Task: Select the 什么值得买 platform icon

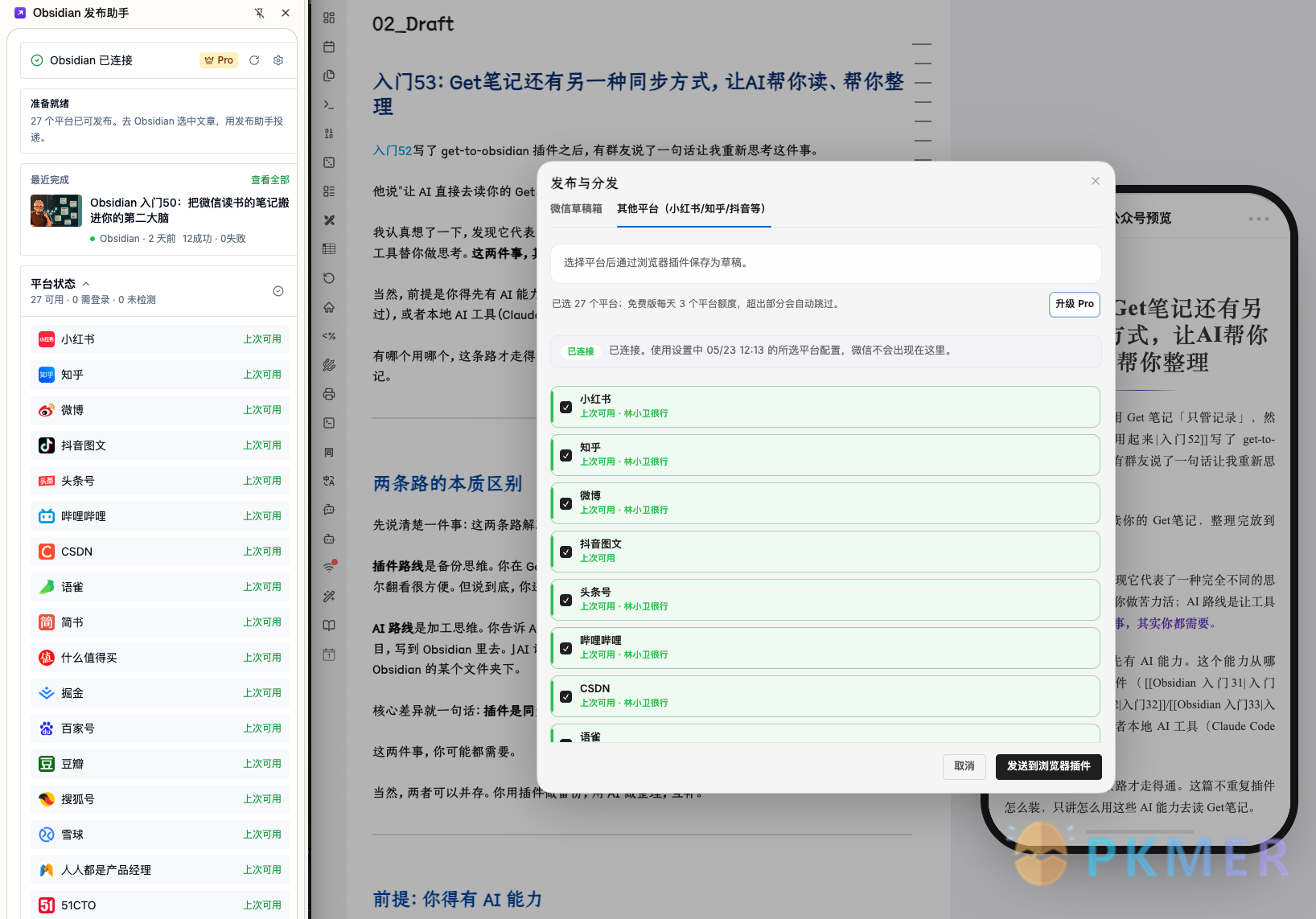Action: pyautogui.click(x=47, y=658)
